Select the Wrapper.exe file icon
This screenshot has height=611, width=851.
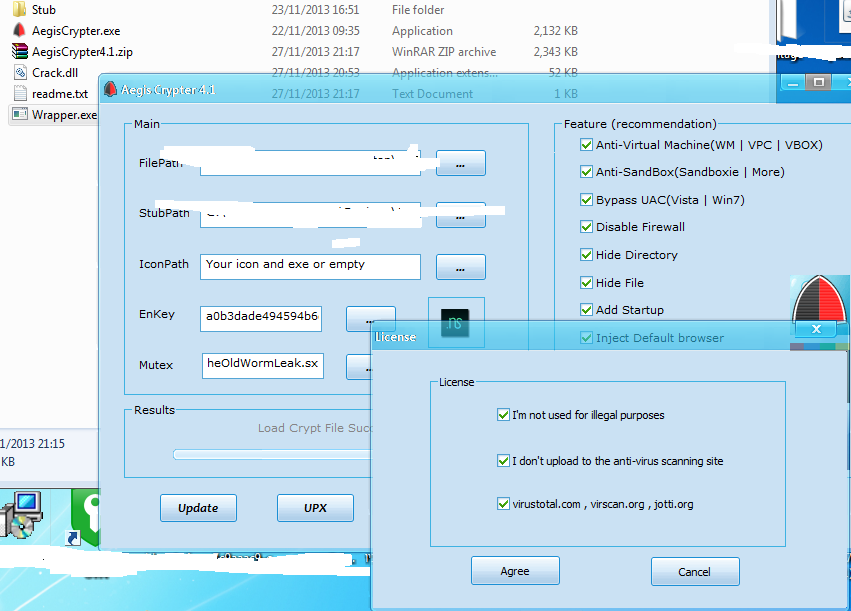tap(20, 114)
